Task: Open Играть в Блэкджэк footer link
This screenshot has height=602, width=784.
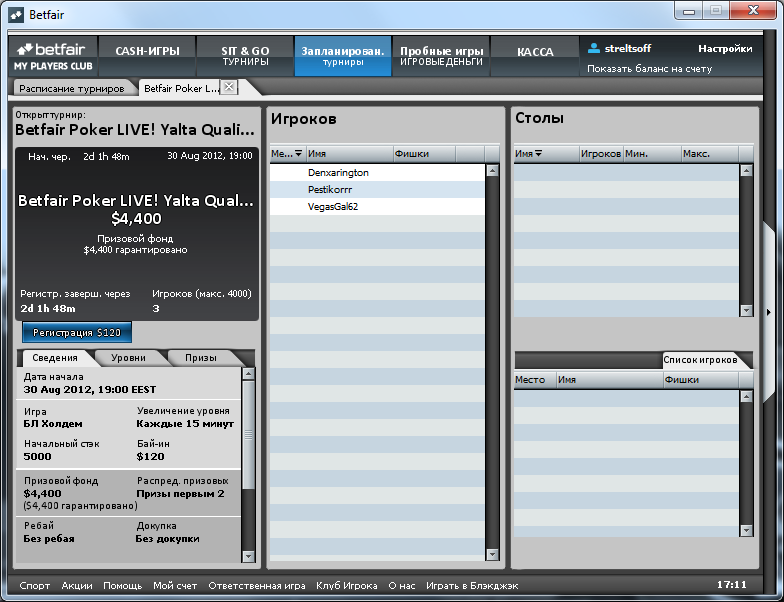Action: pos(472,586)
